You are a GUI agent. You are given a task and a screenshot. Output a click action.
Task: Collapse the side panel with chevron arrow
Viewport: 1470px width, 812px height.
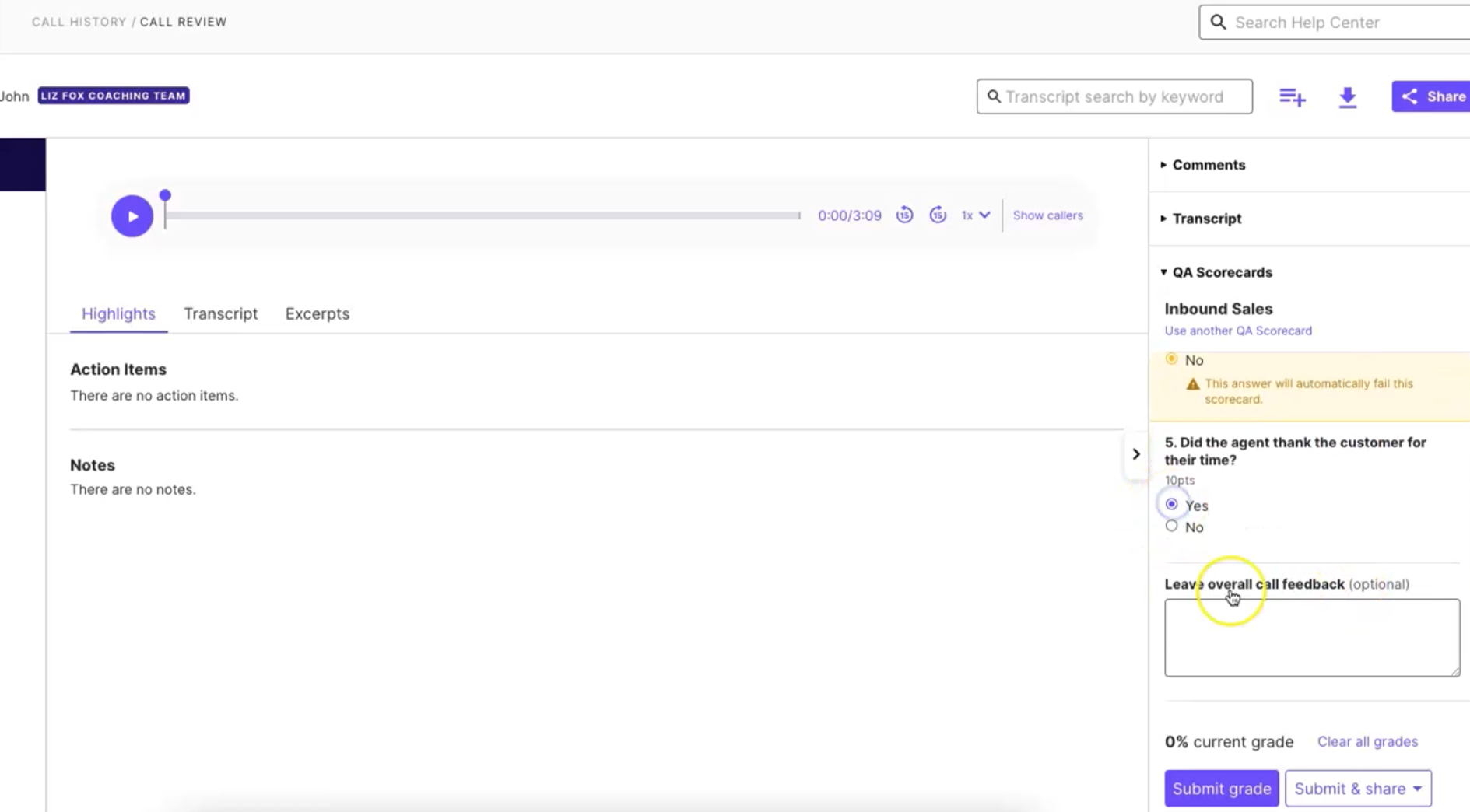coord(1135,454)
